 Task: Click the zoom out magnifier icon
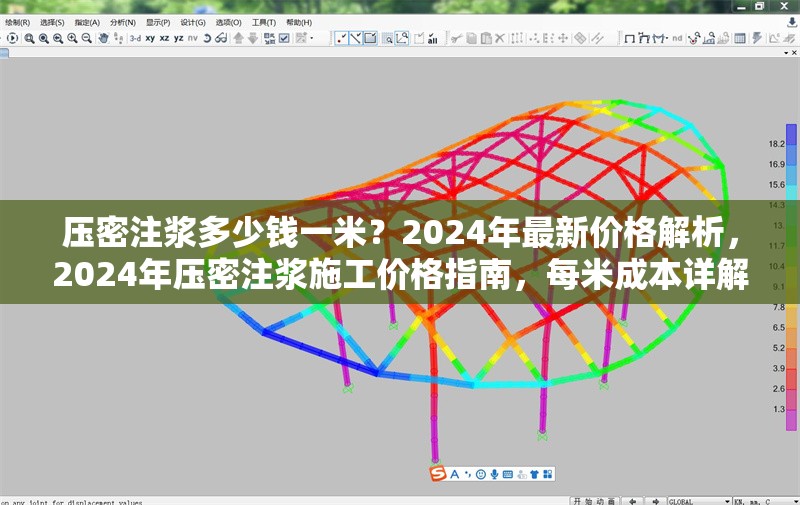pyautogui.click(x=87, y=38)
